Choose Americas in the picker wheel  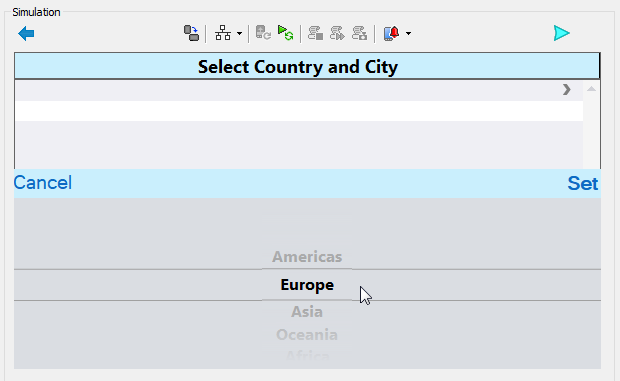[x=307, y=257]
